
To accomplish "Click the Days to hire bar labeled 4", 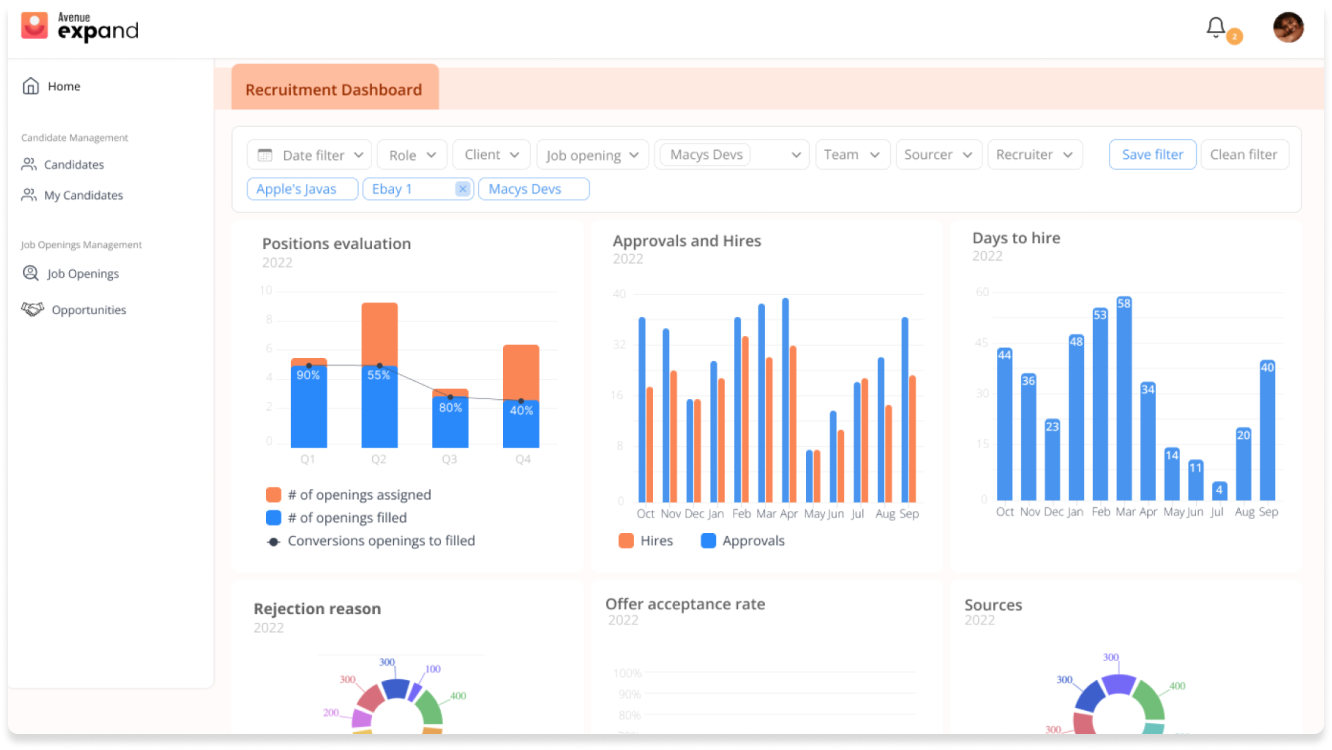I will [1219, 491].
